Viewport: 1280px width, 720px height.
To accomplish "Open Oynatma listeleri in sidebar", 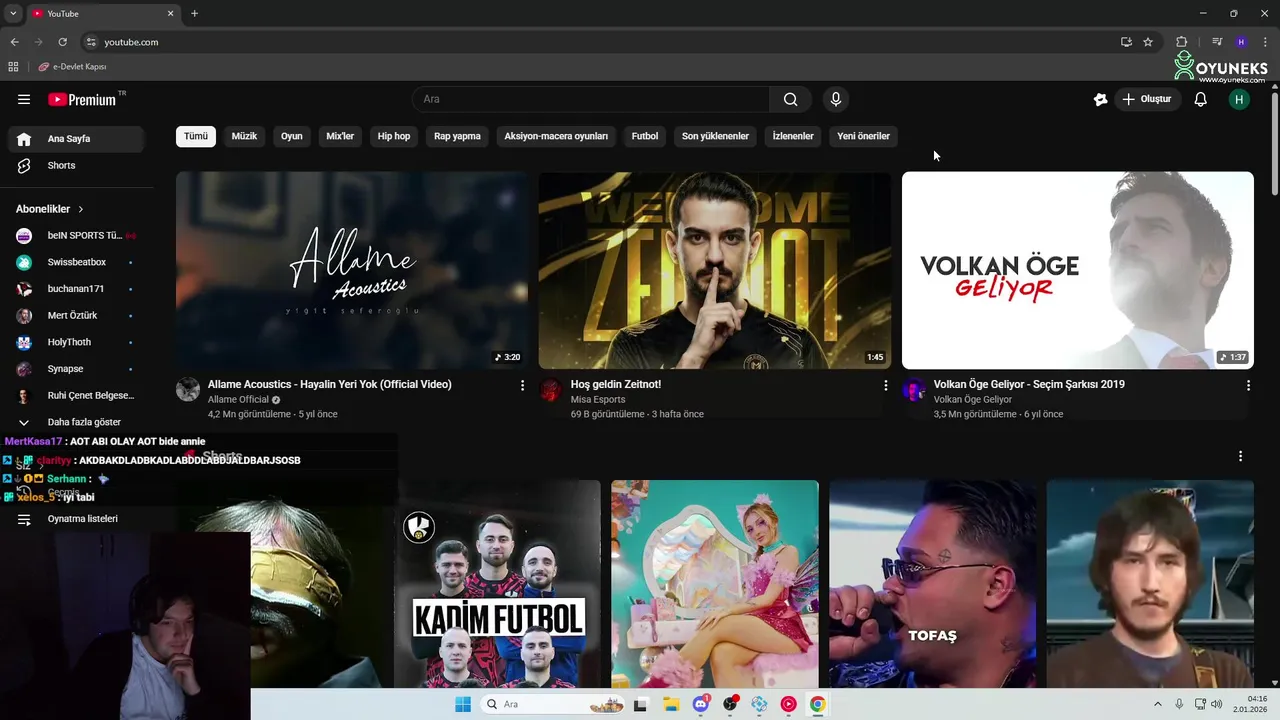I will (x=76, y=519).
